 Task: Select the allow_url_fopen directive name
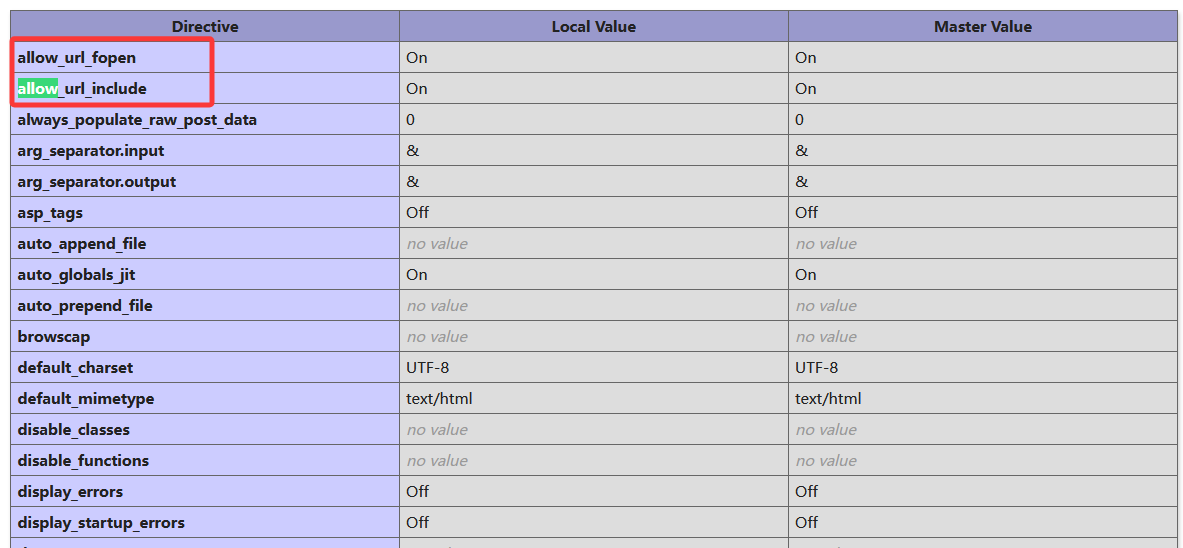click(x=76, y=58)
